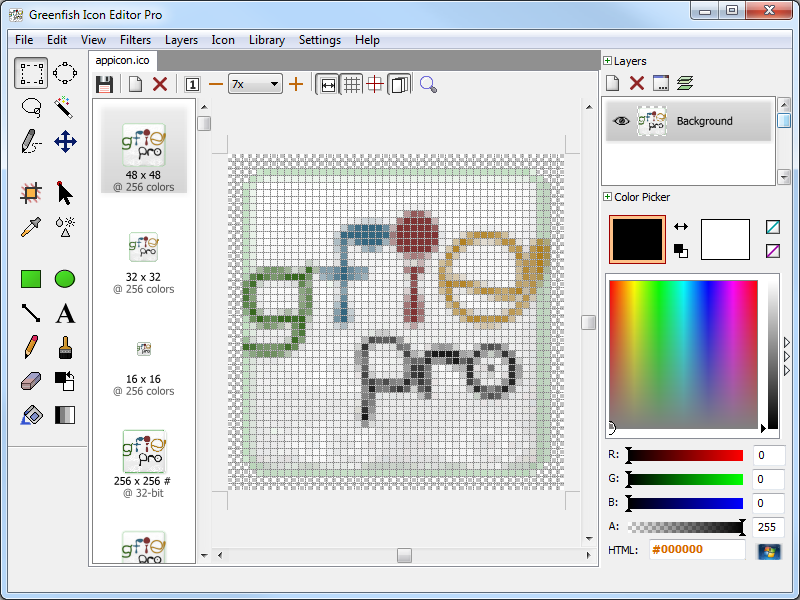The width and height of the screenshot is (800, 600).
Task: Select the eraser tool
Action: (30, 381)
